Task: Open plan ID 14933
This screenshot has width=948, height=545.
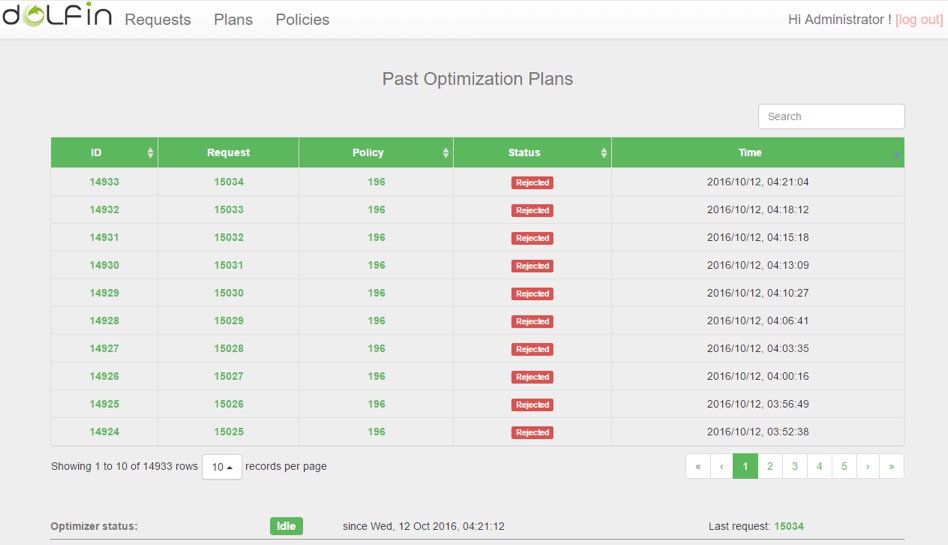Action: pyautogui.click(x=104, y=182)
